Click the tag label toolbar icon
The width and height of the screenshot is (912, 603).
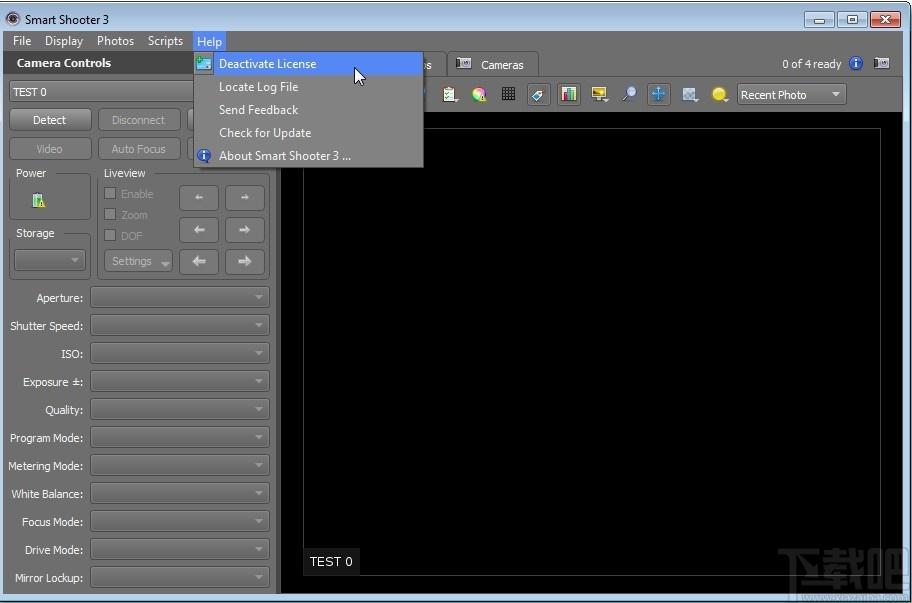click(537, 95)
